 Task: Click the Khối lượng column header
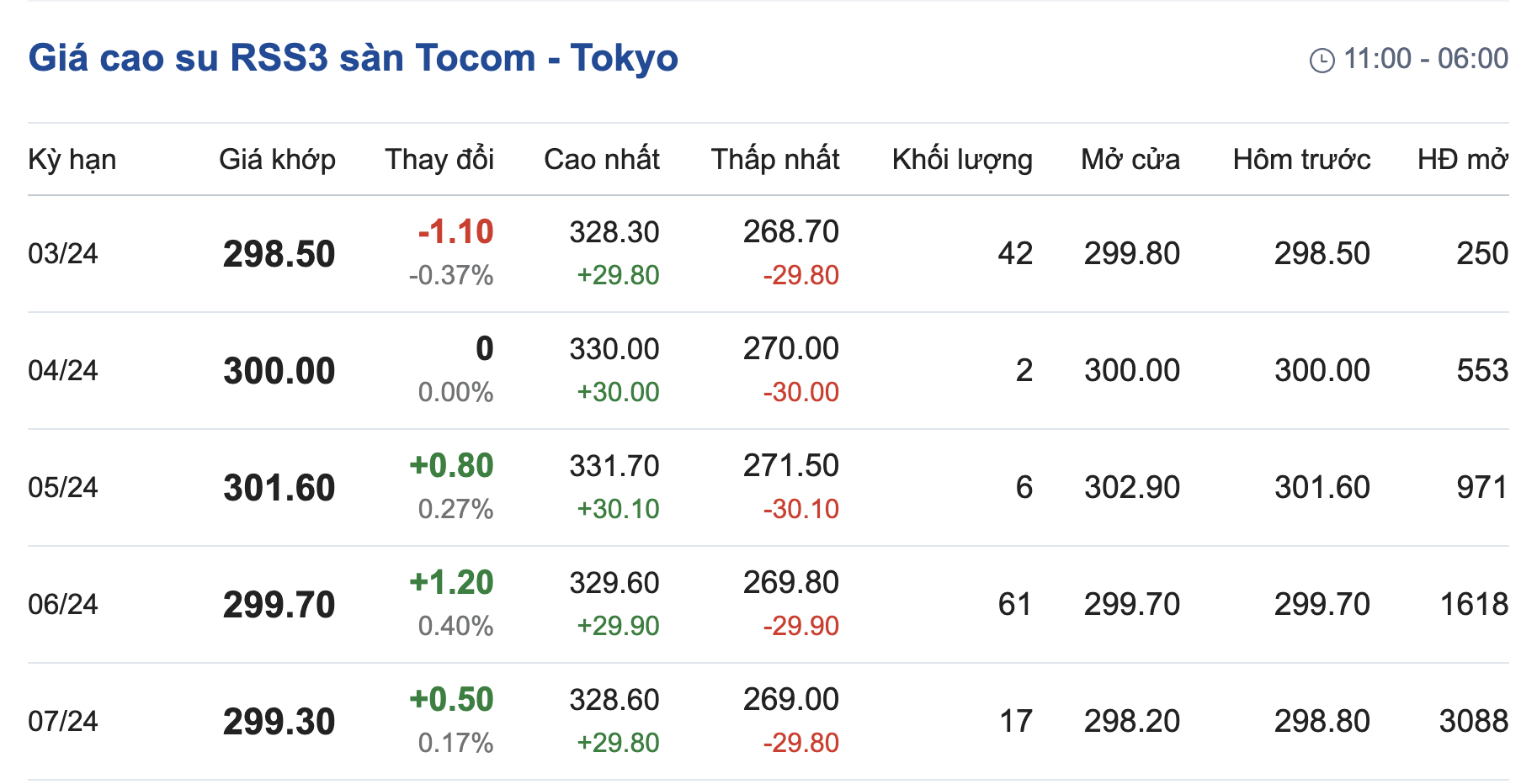pos(961,159)
